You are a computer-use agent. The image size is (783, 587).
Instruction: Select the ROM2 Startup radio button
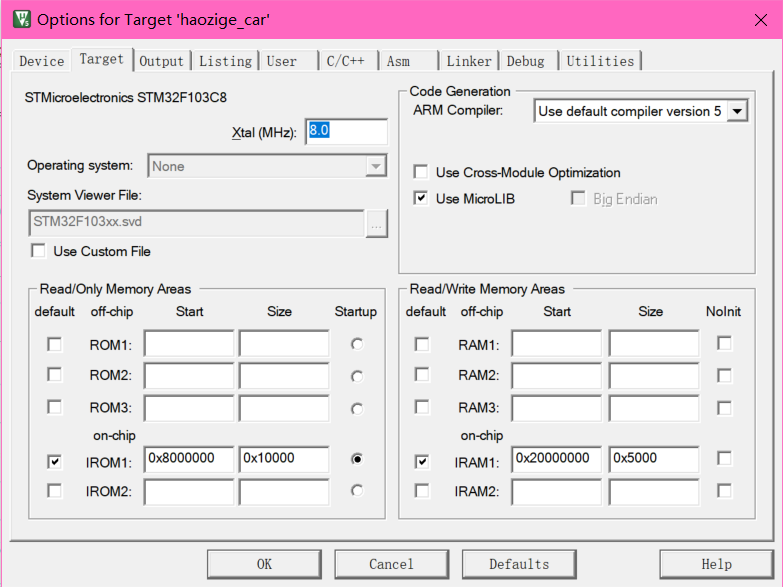(357, 376)
